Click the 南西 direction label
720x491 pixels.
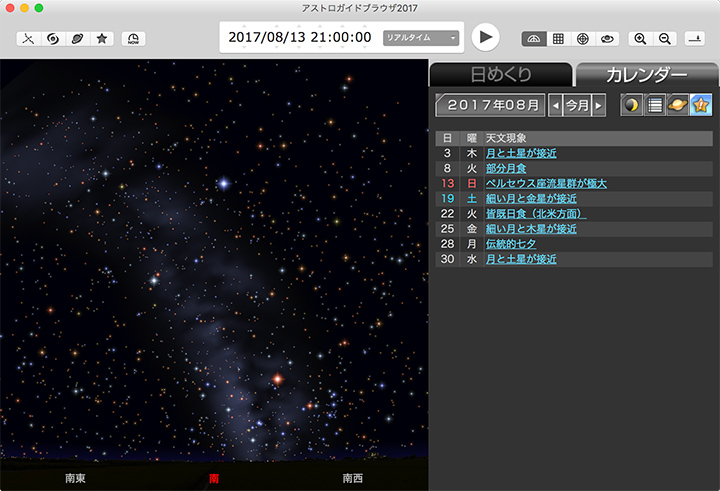click(x=353, y=479)
